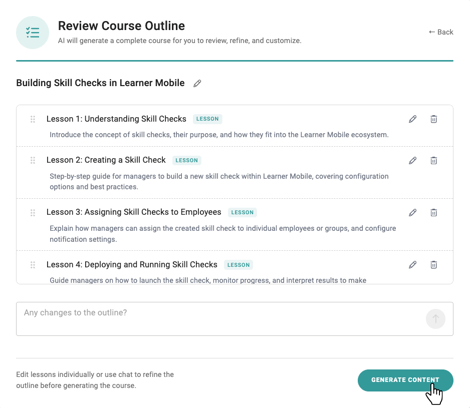
Task: Click the Generate Content button
Action: point(405,380)
